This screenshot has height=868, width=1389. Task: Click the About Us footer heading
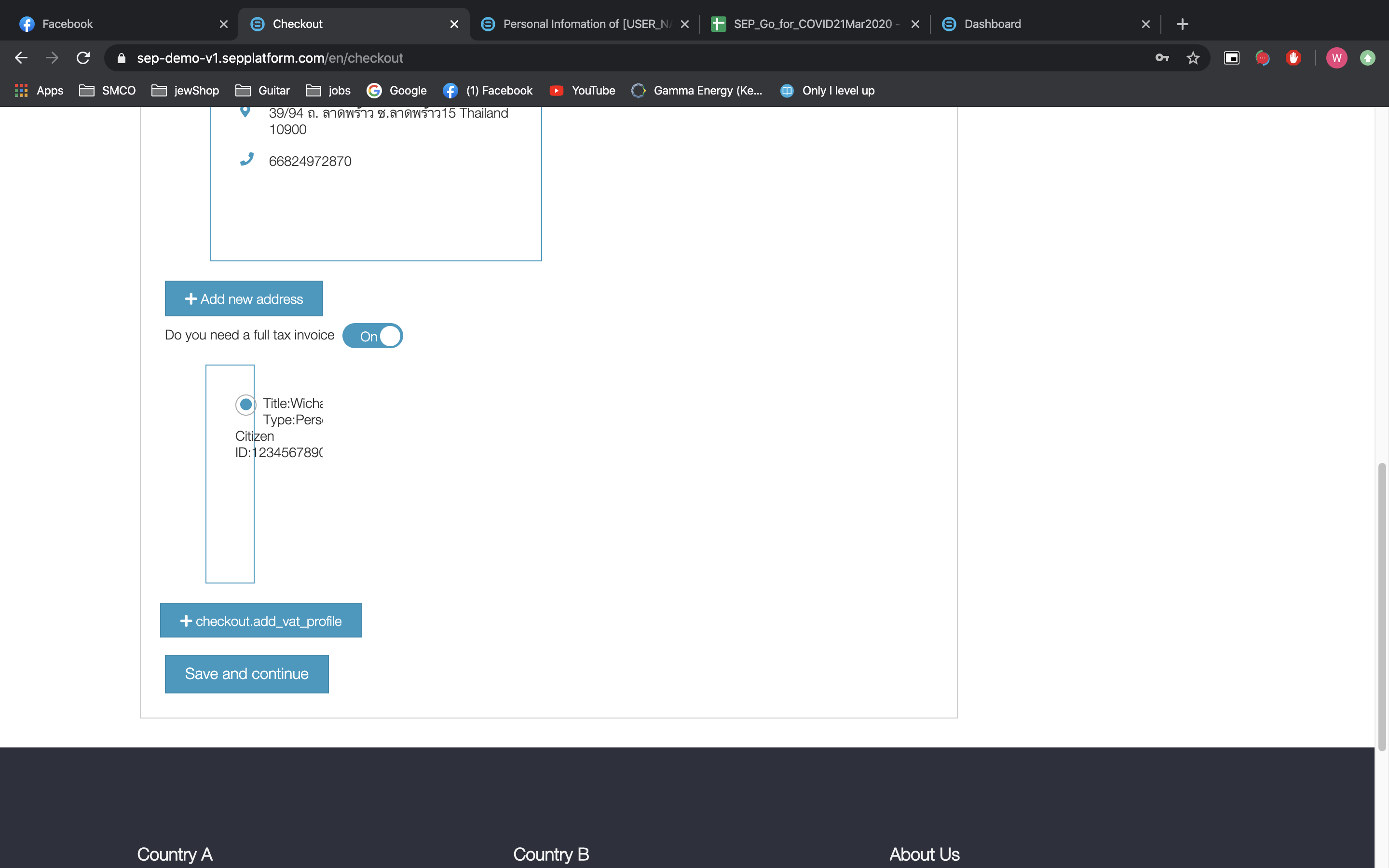tap(925, 854)
